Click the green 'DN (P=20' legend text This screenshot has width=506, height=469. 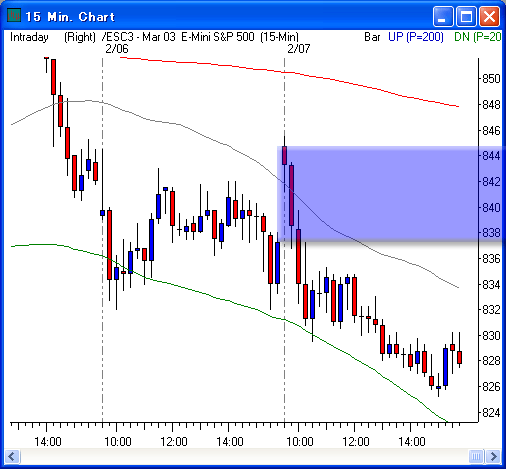[478, 37]
